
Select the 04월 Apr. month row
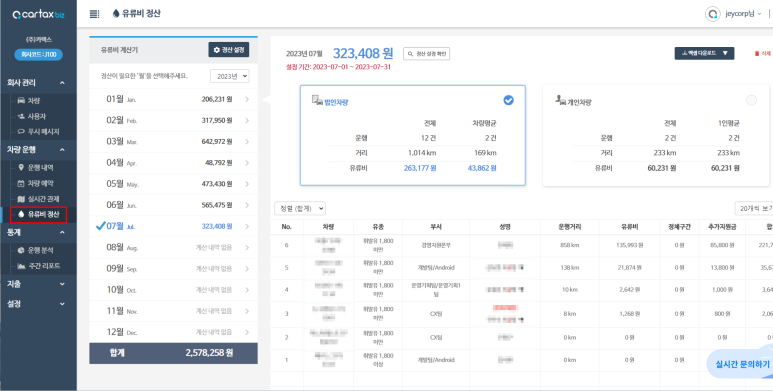coord(174,163)
